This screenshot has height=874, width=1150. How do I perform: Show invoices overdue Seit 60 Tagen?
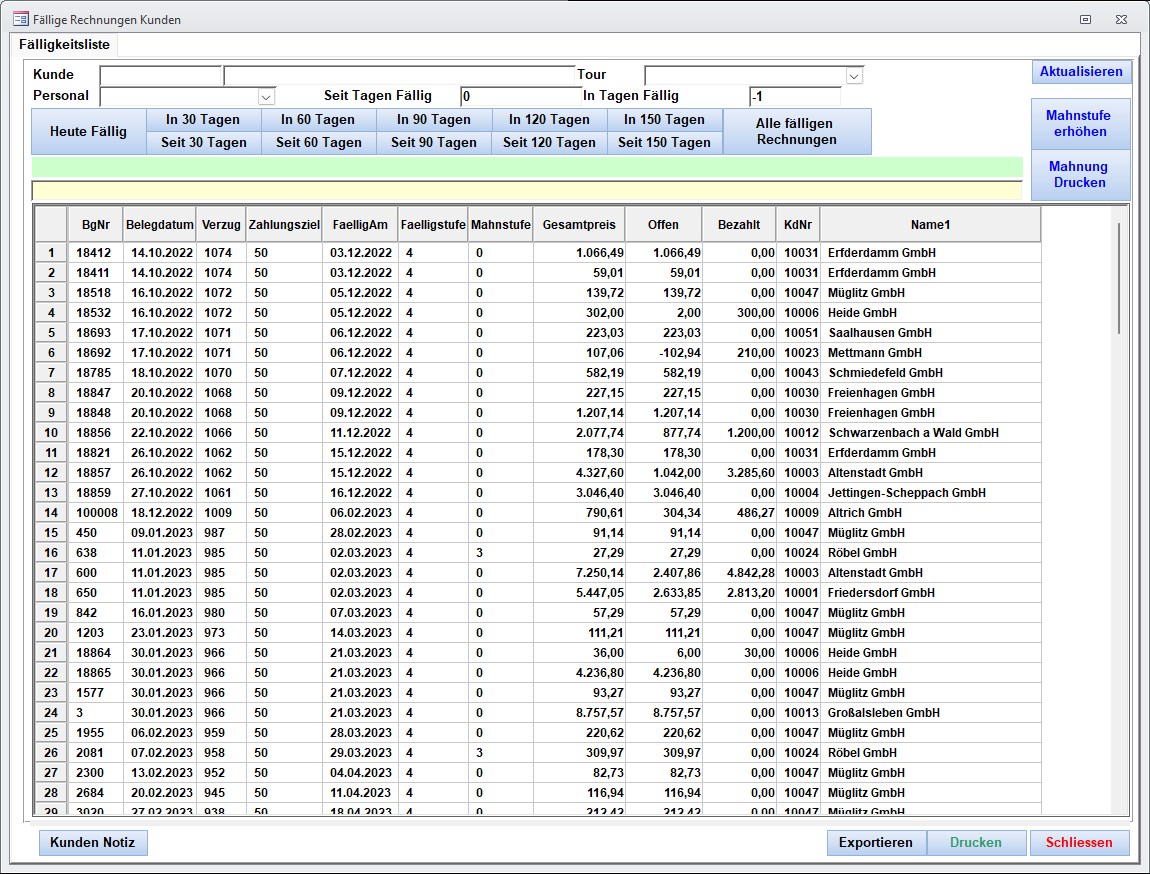click(319, 142)
